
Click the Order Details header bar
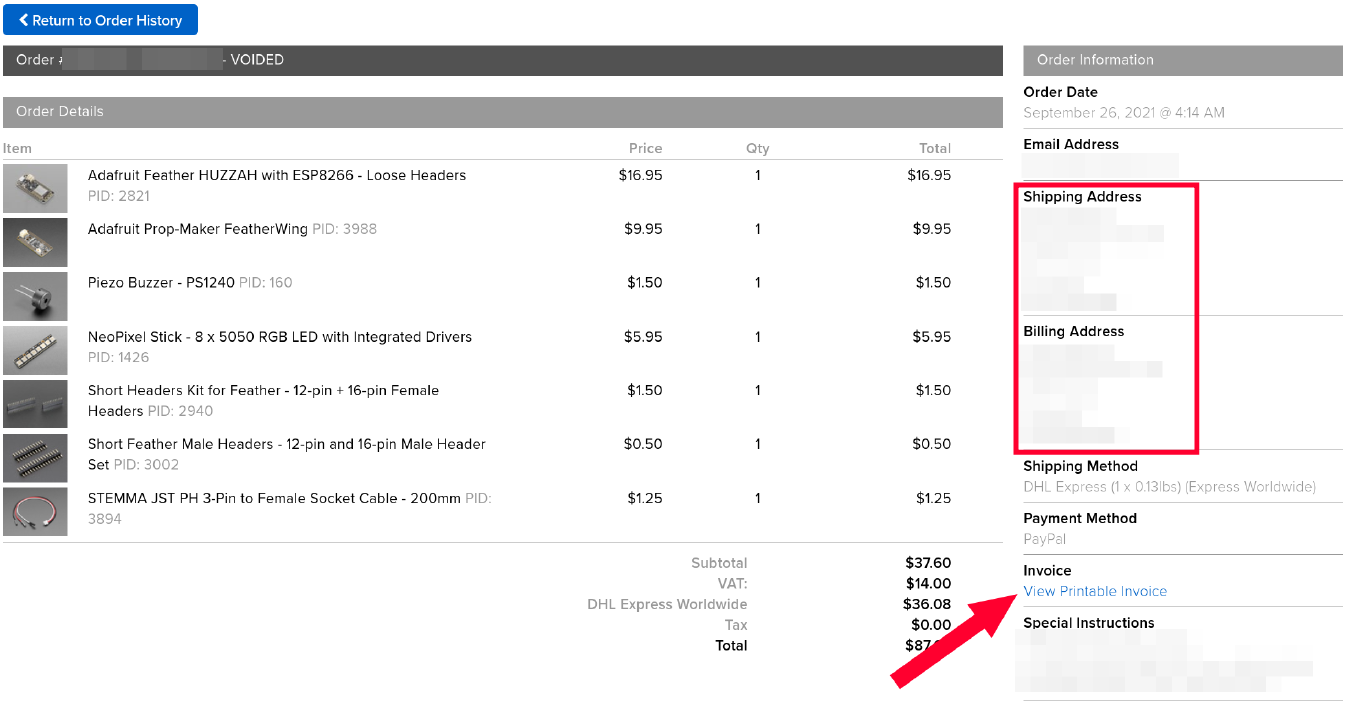click(500, 111)
